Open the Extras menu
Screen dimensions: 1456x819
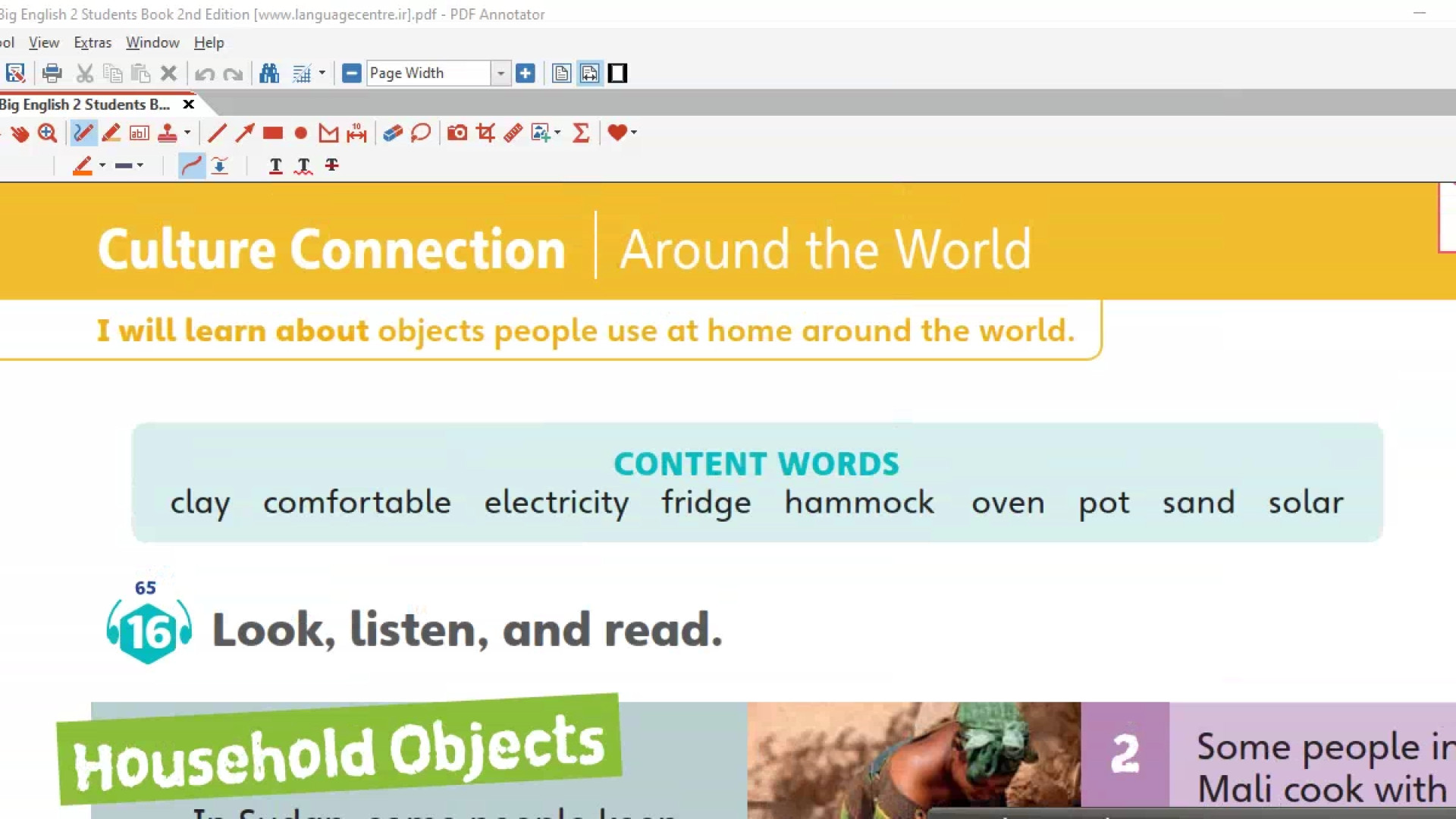point(93,43)
